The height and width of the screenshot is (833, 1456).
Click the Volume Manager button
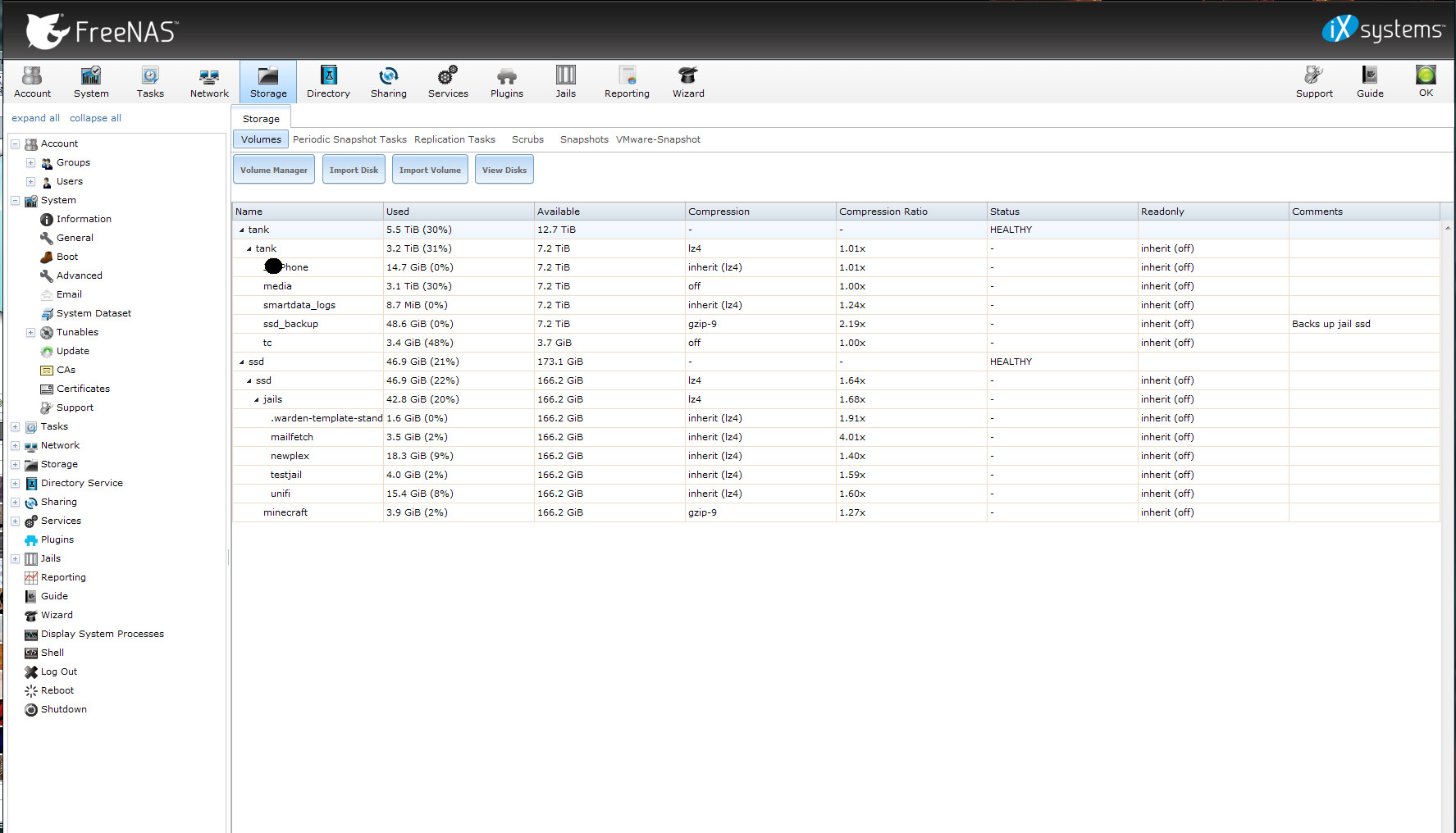pyautogui.click(x=273, y=170)
